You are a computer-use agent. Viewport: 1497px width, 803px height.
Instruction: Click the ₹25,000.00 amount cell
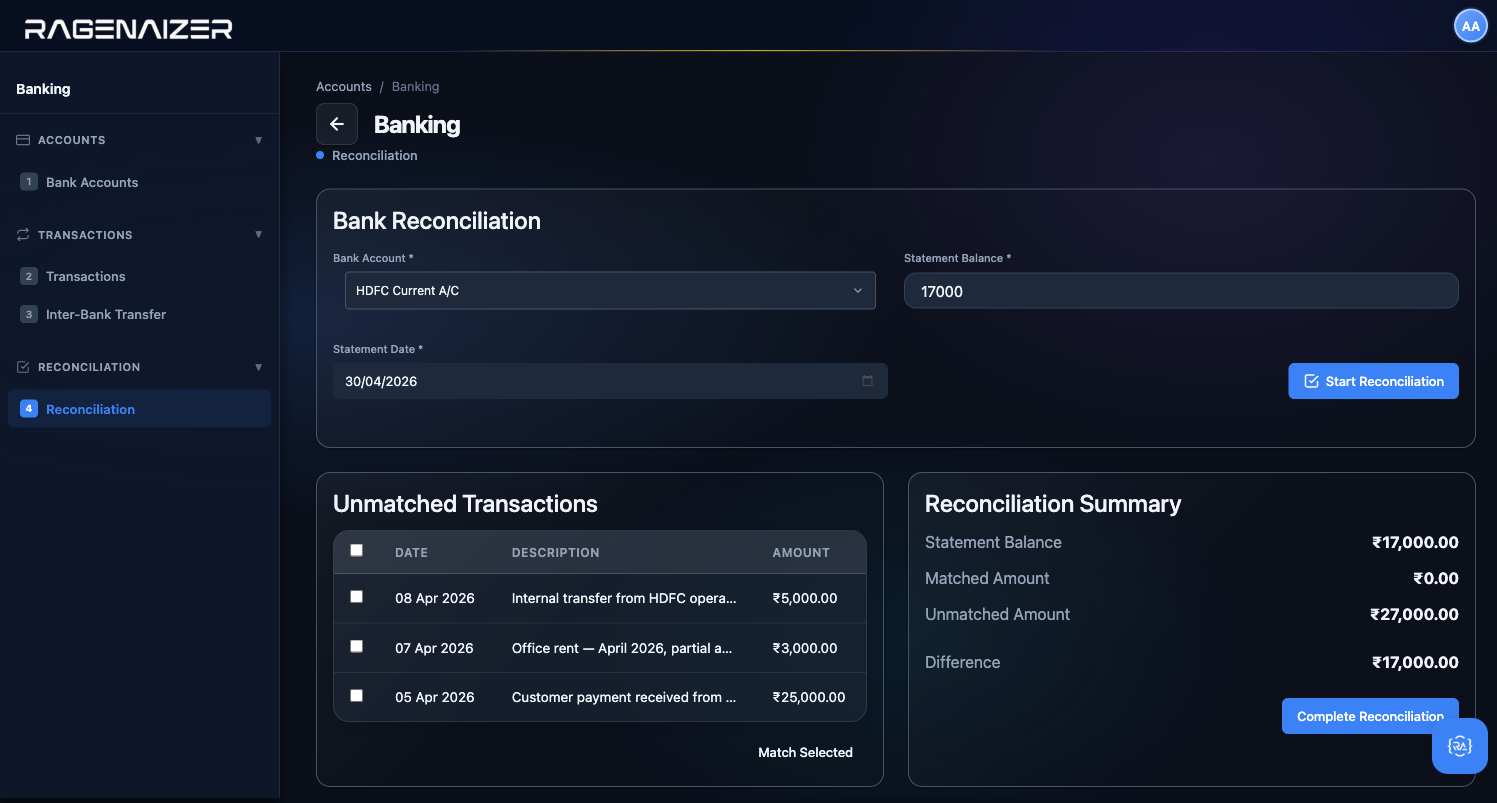click(x=809, y=697)
